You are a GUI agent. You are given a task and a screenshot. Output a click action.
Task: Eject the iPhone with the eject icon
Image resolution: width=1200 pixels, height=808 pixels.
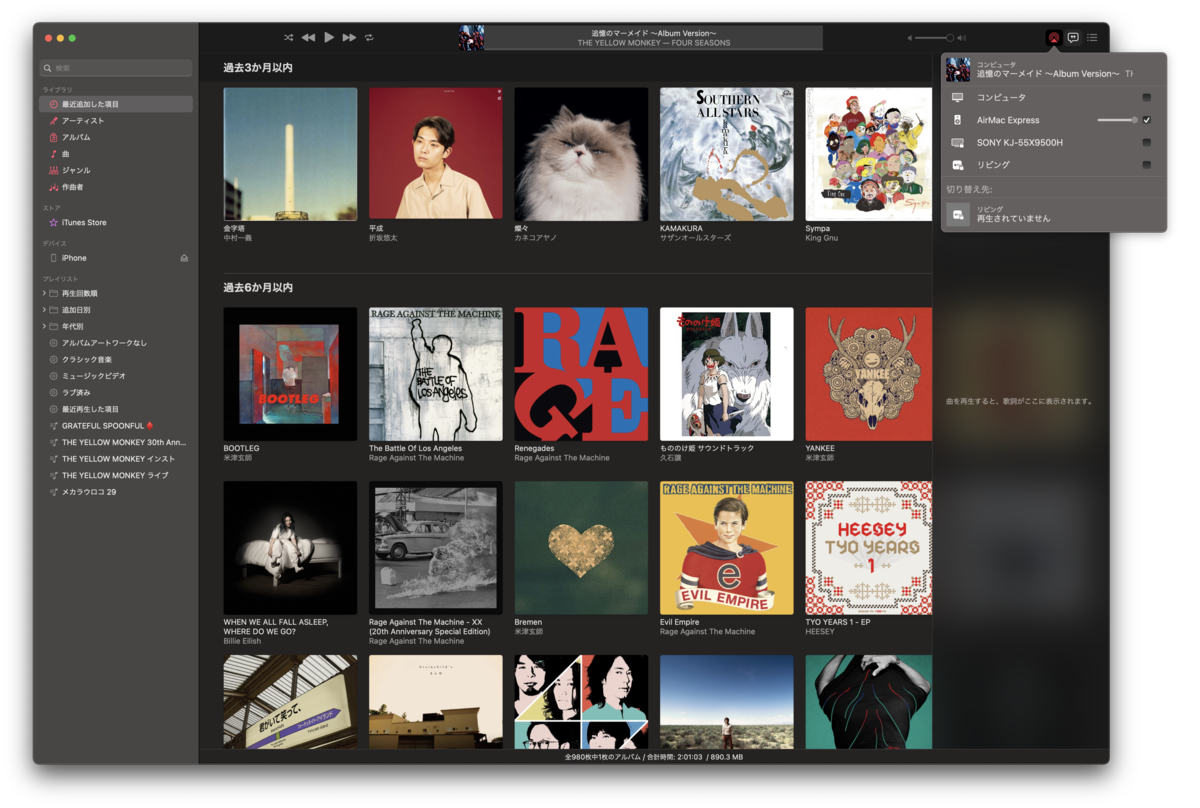(x=184, y=258)
